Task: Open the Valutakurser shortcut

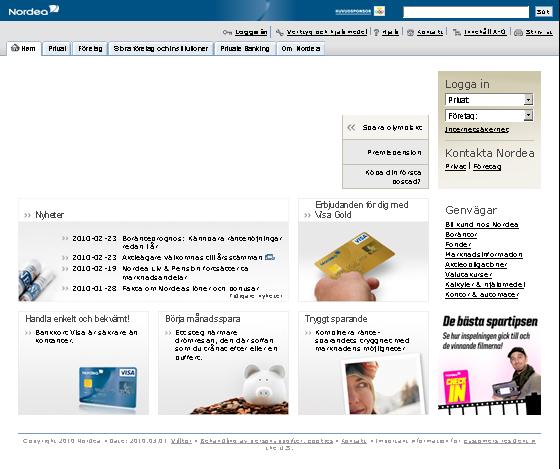Action: coord(468,274)
